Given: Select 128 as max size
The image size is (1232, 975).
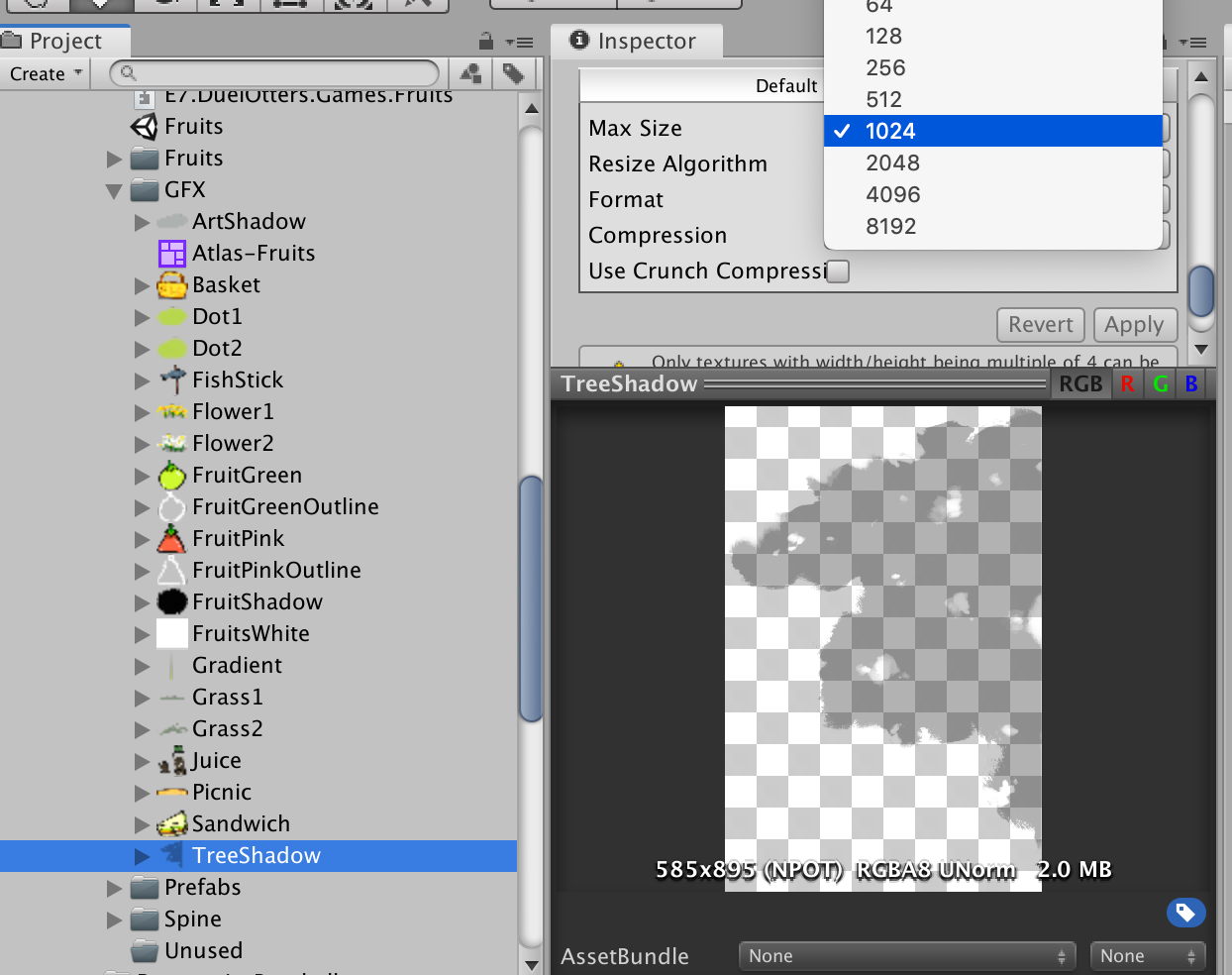Looking at the screenshot, I should (993, 37).
